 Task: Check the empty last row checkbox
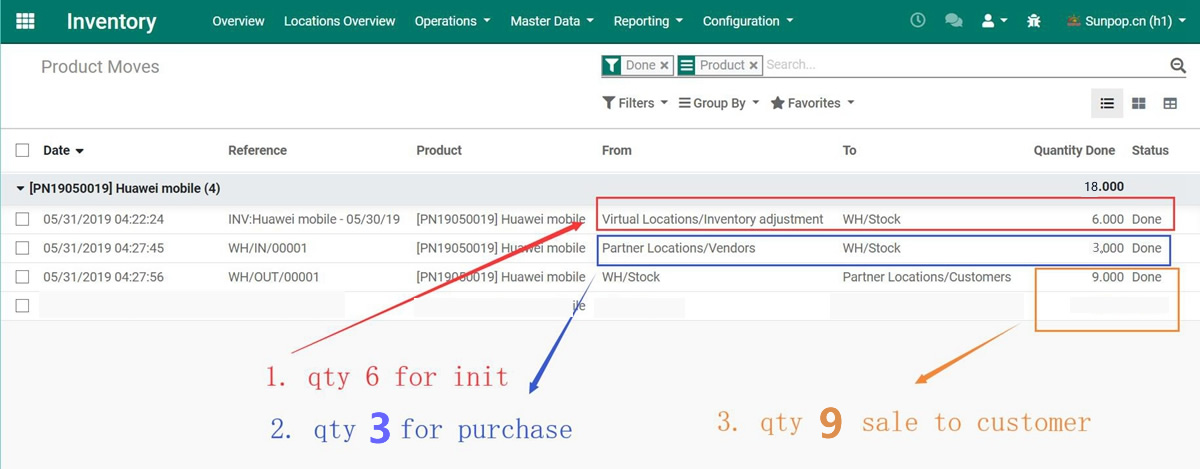point(22,306)
